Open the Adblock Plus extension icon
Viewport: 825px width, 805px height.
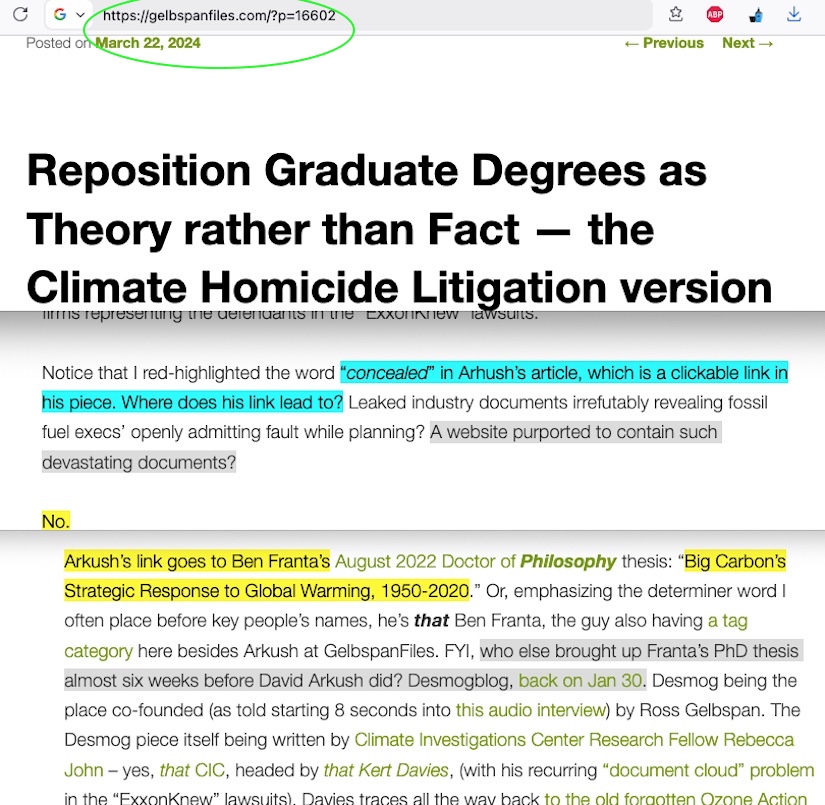click(715, 14)
